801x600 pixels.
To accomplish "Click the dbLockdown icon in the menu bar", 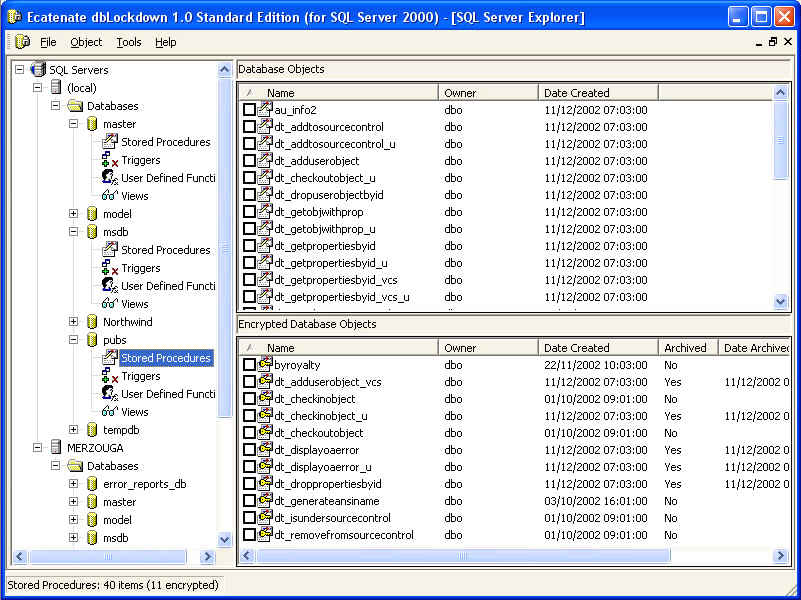I will tap(22, 42).
